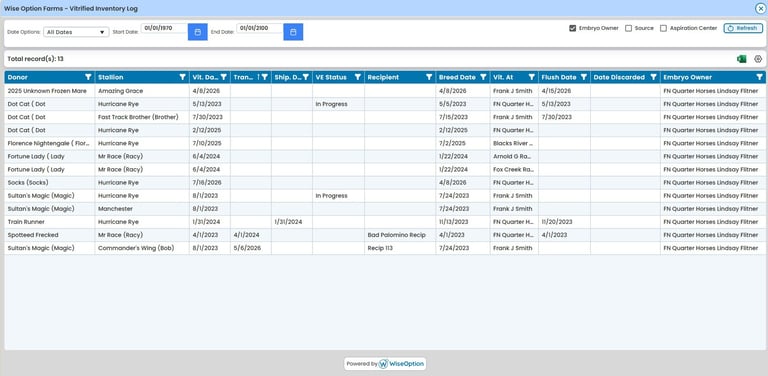Select the Fast Track Brother (Brother) cell
This screenshot has width=768, height=376.
[142, 117]
